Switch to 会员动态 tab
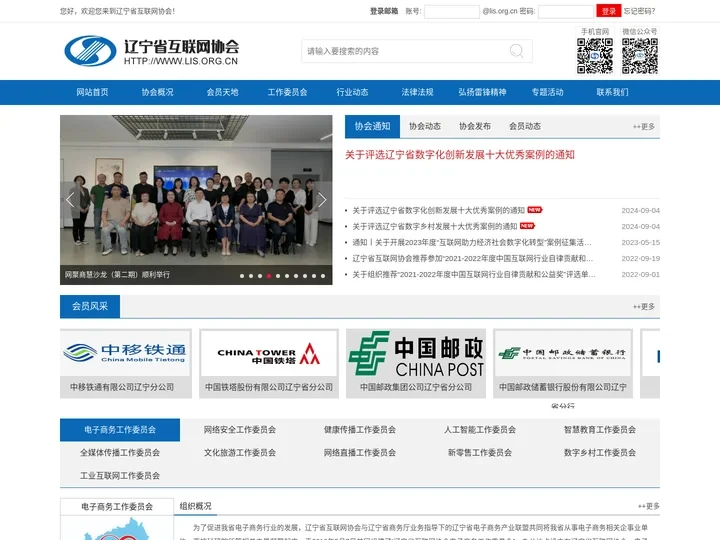Viewport: 720px width, 540px height. 525,126
